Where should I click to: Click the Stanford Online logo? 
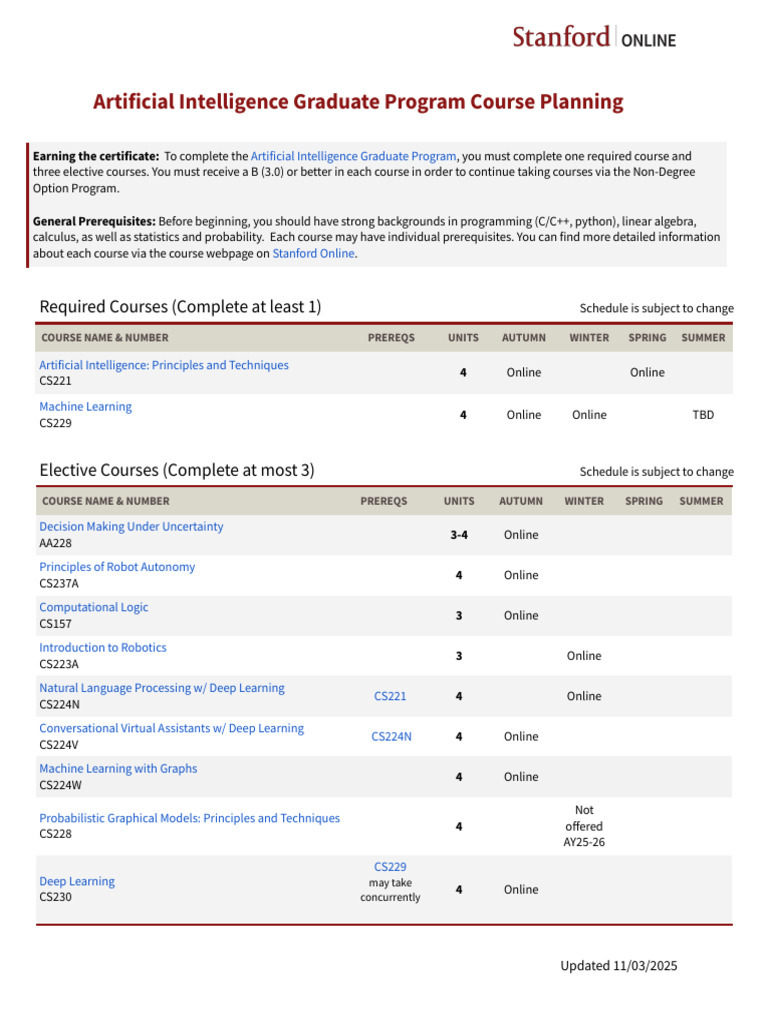[x=594, y=37]
